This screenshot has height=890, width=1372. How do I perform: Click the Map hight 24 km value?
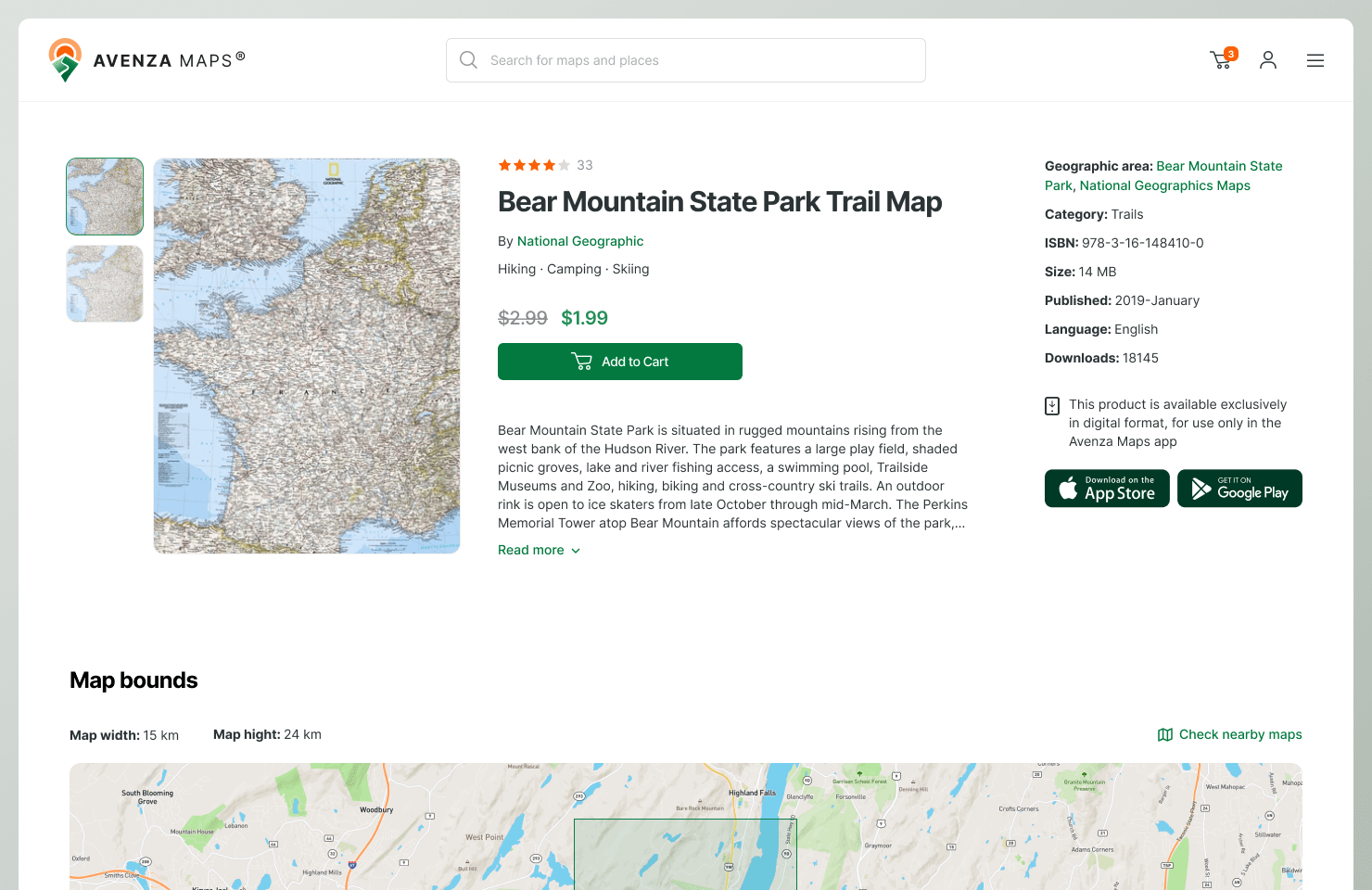(x=303, y=734)
